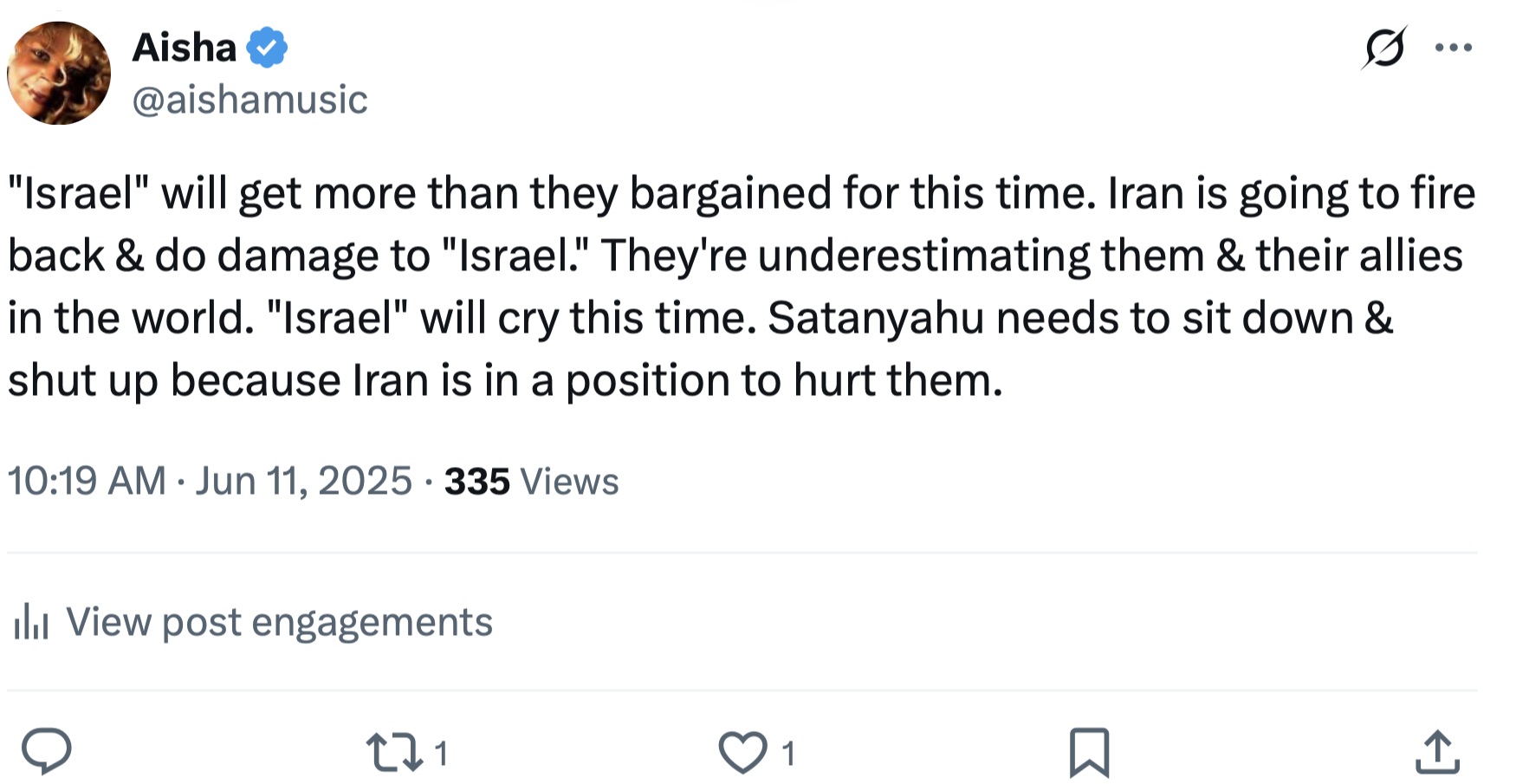Open the @aishamusic handle link
Viewport: 1516px width, 784px height.
(x=249, y=100)
